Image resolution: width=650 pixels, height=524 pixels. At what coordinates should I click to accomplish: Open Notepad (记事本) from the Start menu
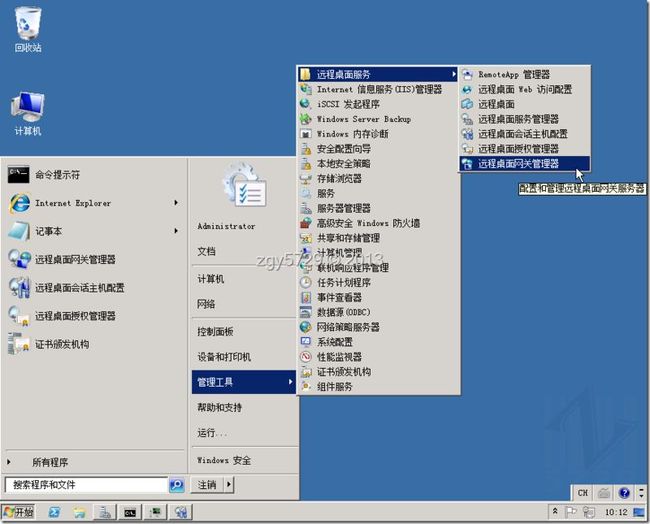(x=94, y=231)
